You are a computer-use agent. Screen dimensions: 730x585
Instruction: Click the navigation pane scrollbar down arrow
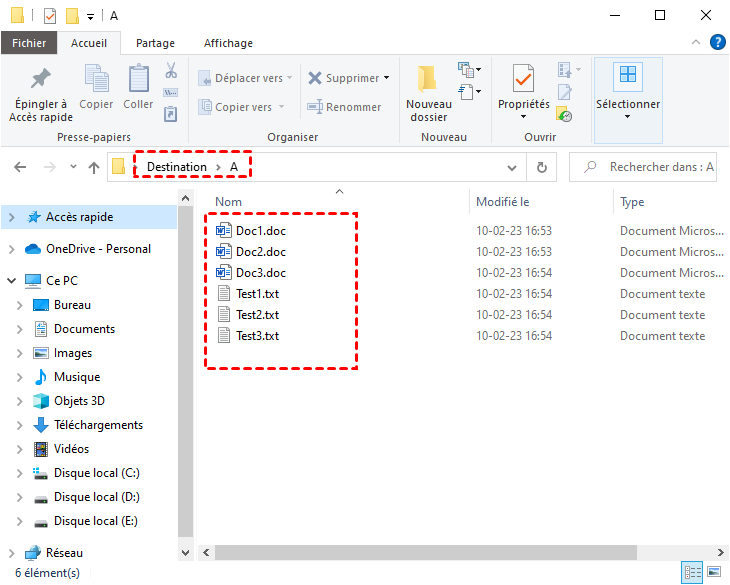185,552
